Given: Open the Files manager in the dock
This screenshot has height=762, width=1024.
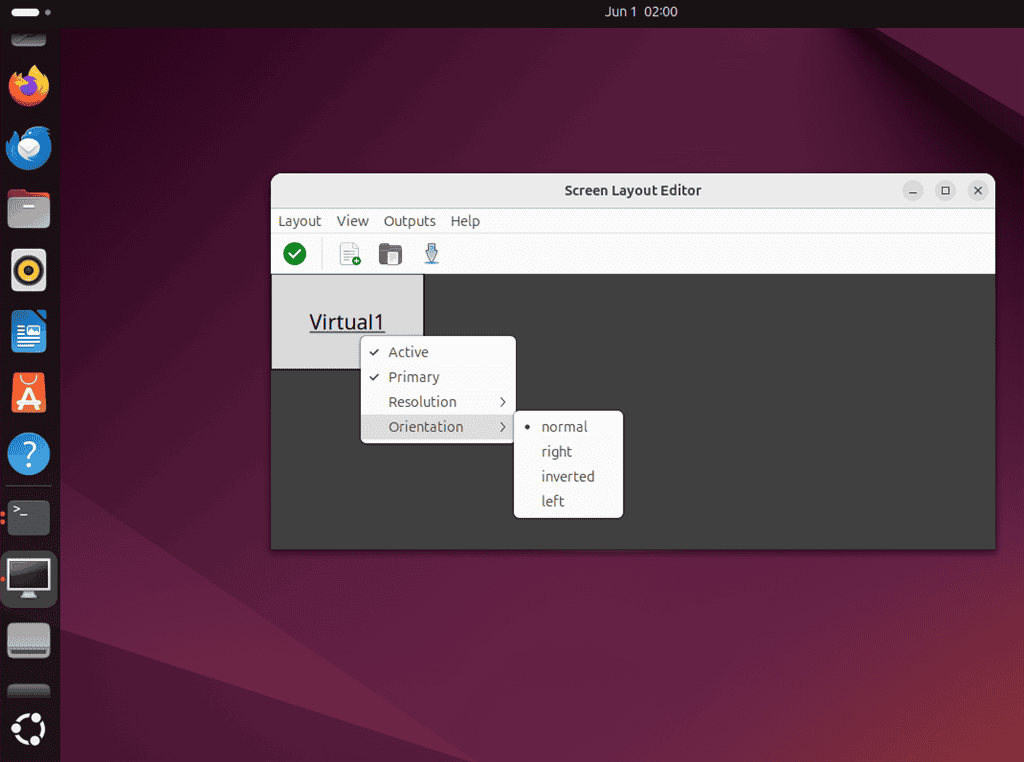Looking at the screenshot, I should click(x=29, y=209).
